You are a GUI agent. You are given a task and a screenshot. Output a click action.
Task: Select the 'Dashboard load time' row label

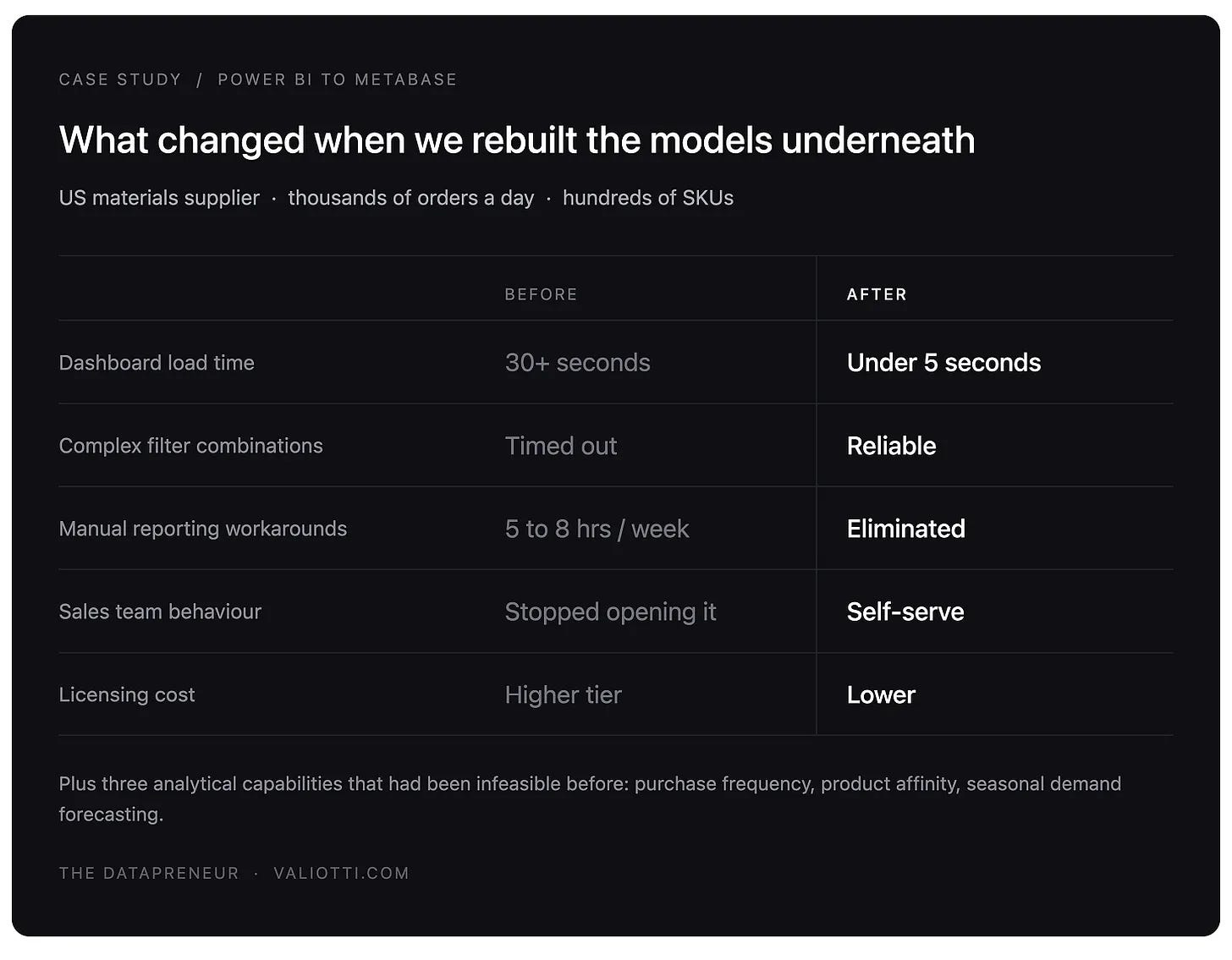(x=157, y=363)
